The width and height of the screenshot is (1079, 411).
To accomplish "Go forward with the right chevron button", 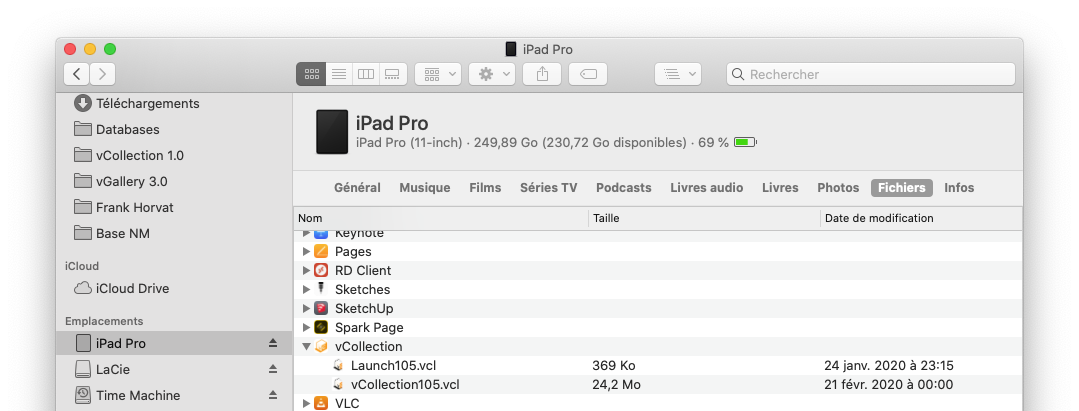I will pos(103,74).
